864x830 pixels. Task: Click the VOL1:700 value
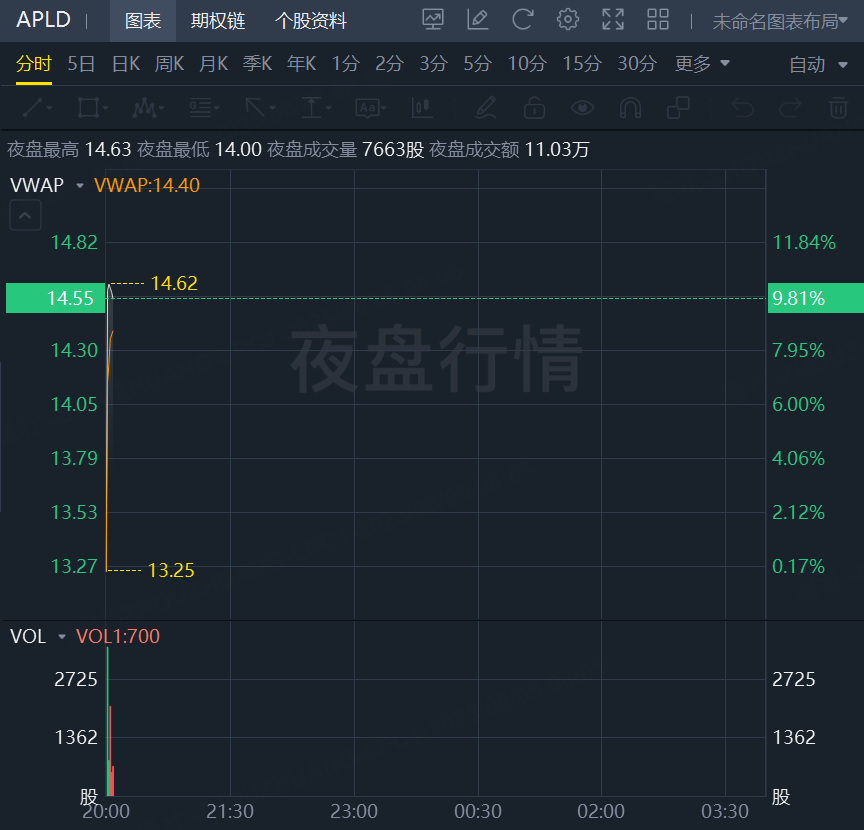118,637
